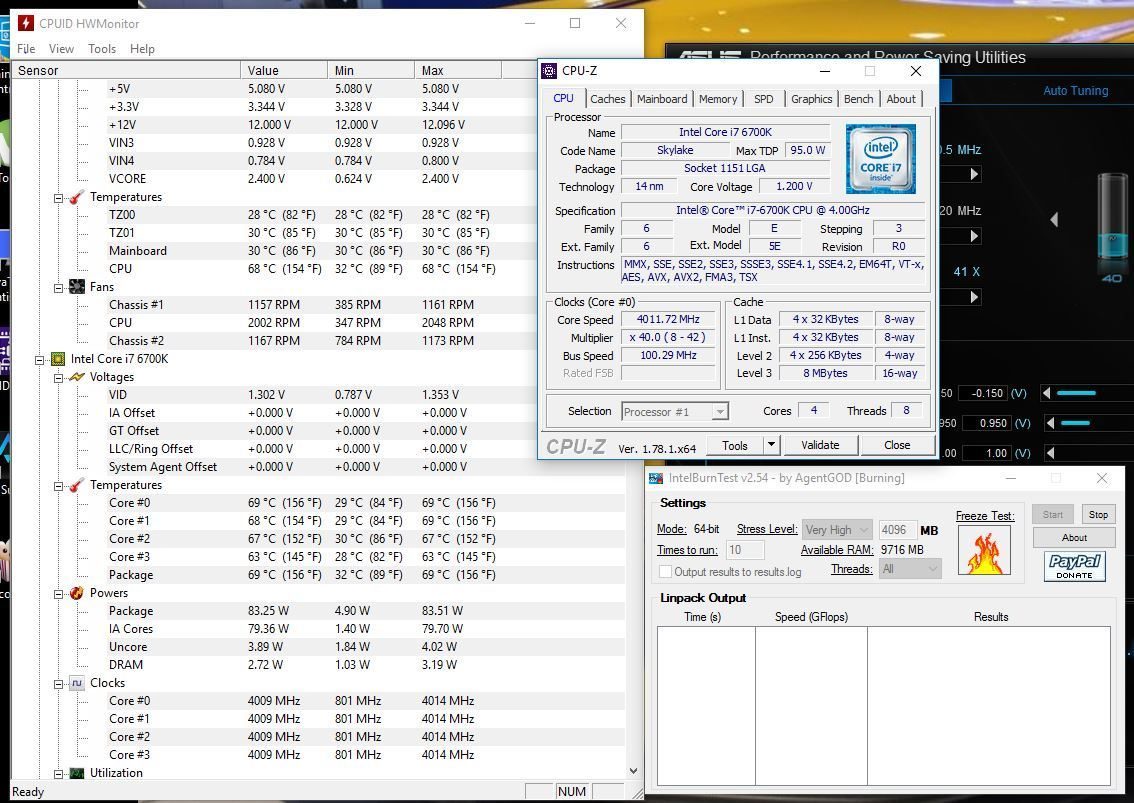Click the flame icon beside Powers
Screen dimensions: 1134x803
77,592
